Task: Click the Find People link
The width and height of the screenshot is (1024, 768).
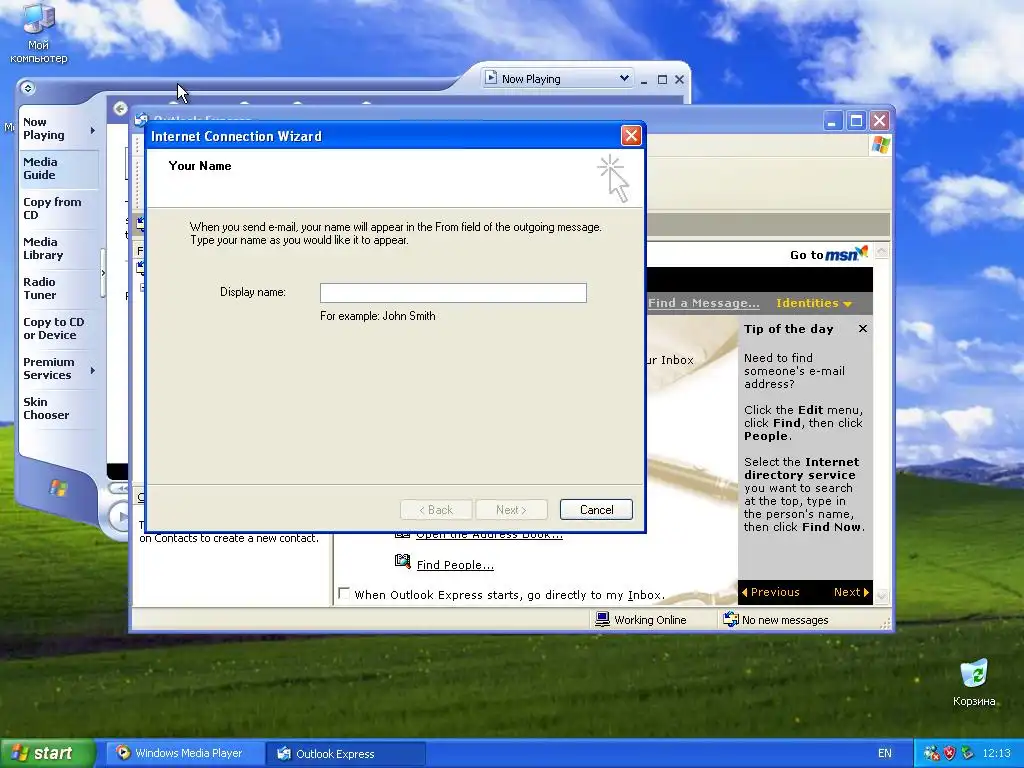Action: (x=455, y=565)
